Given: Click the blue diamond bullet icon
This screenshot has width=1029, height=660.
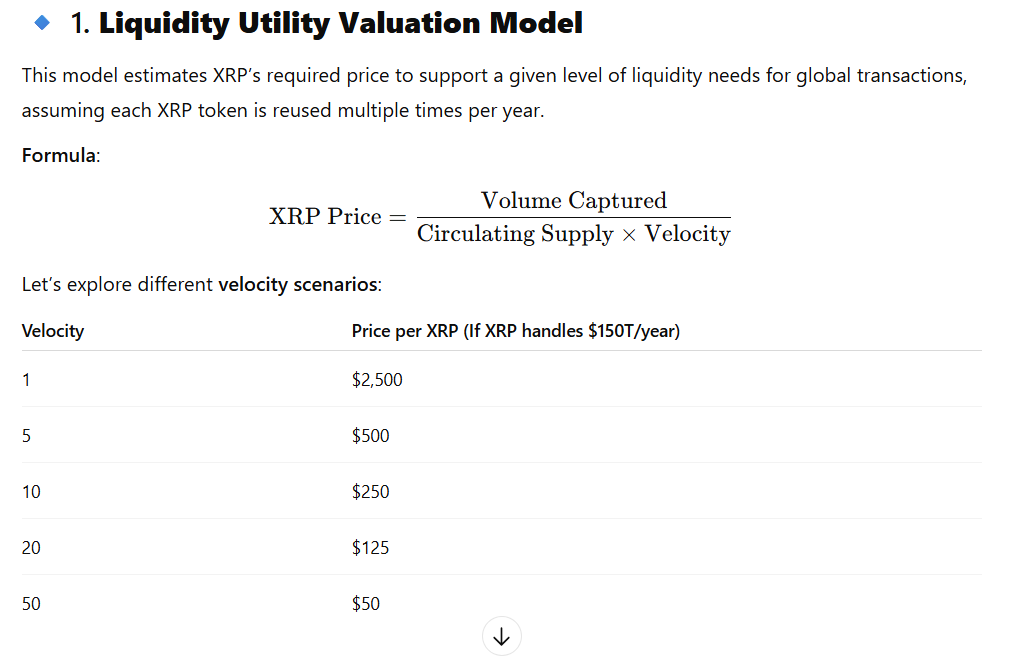Looking at the screenshot, I should [x=42, y=23].
